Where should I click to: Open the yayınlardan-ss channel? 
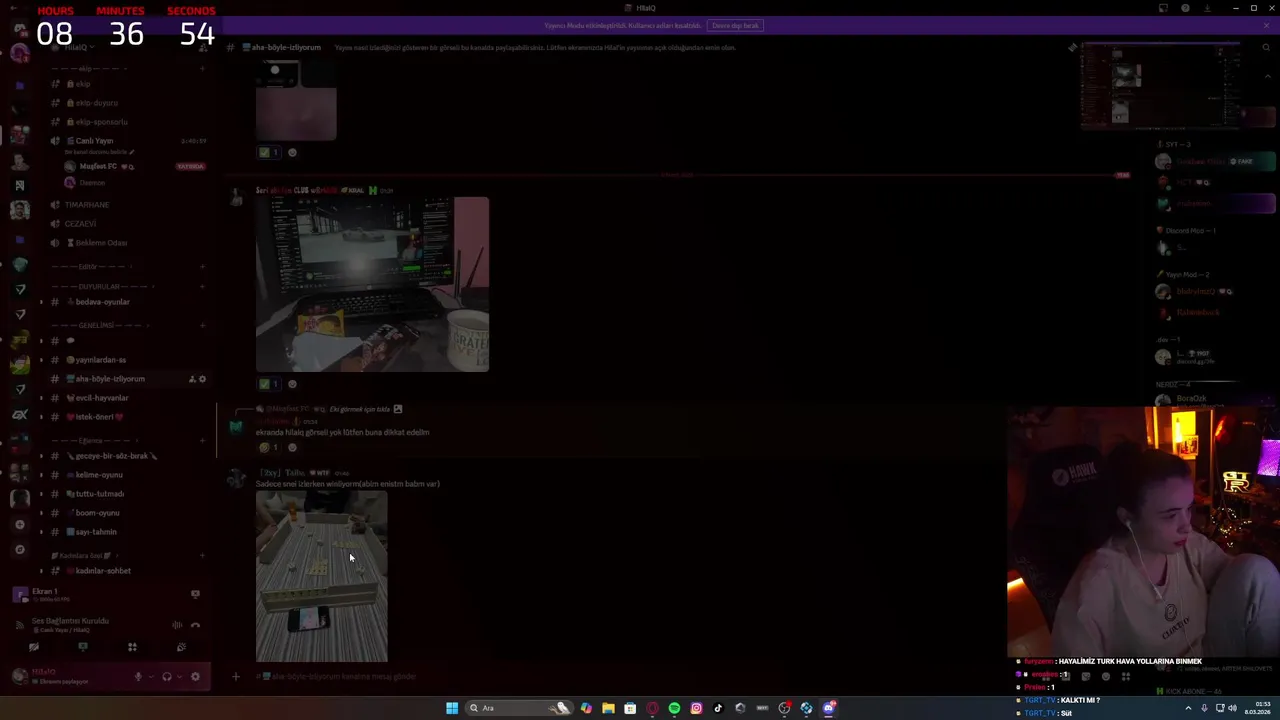[x=101, y=360]
